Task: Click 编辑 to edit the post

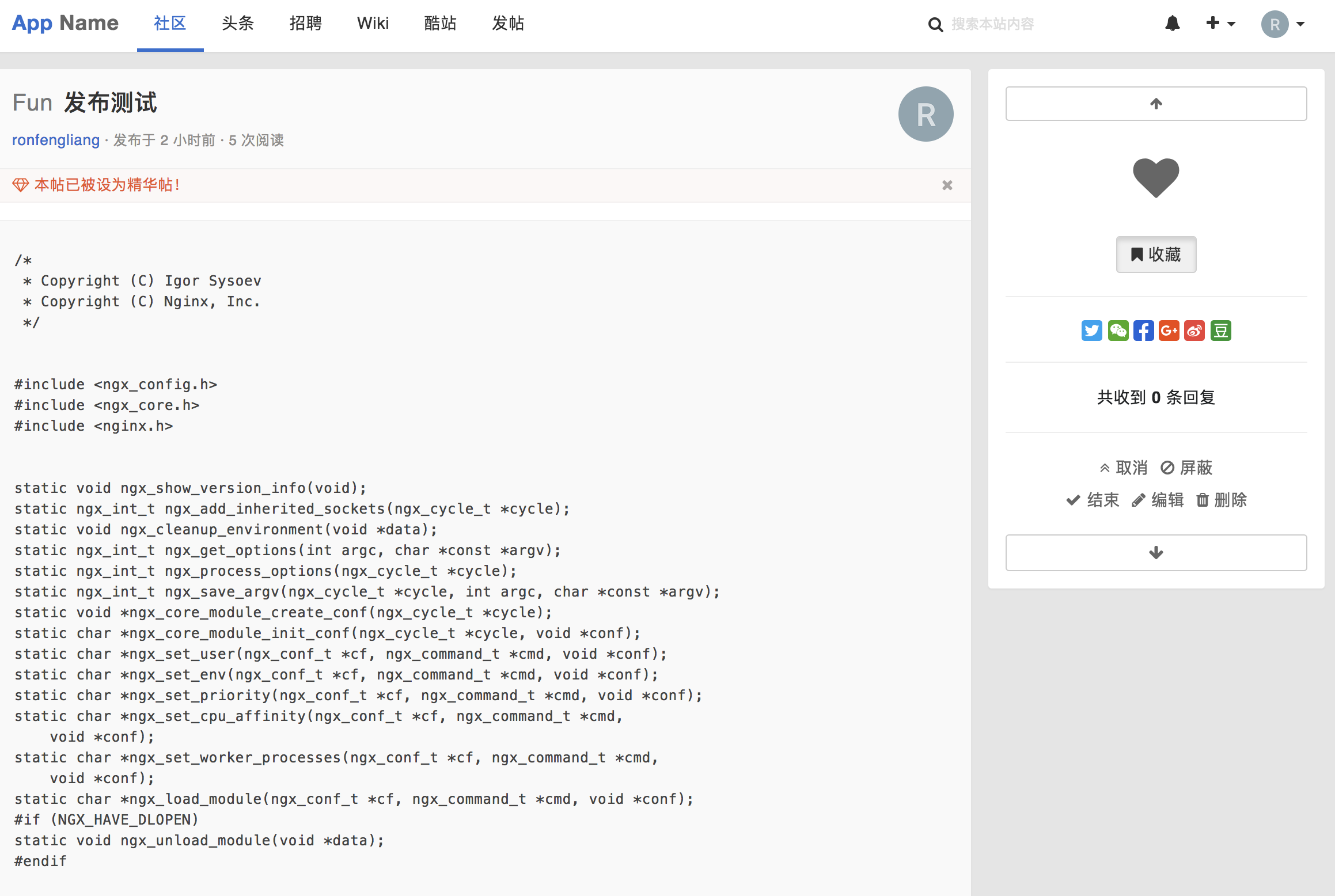Action: 1158,500
